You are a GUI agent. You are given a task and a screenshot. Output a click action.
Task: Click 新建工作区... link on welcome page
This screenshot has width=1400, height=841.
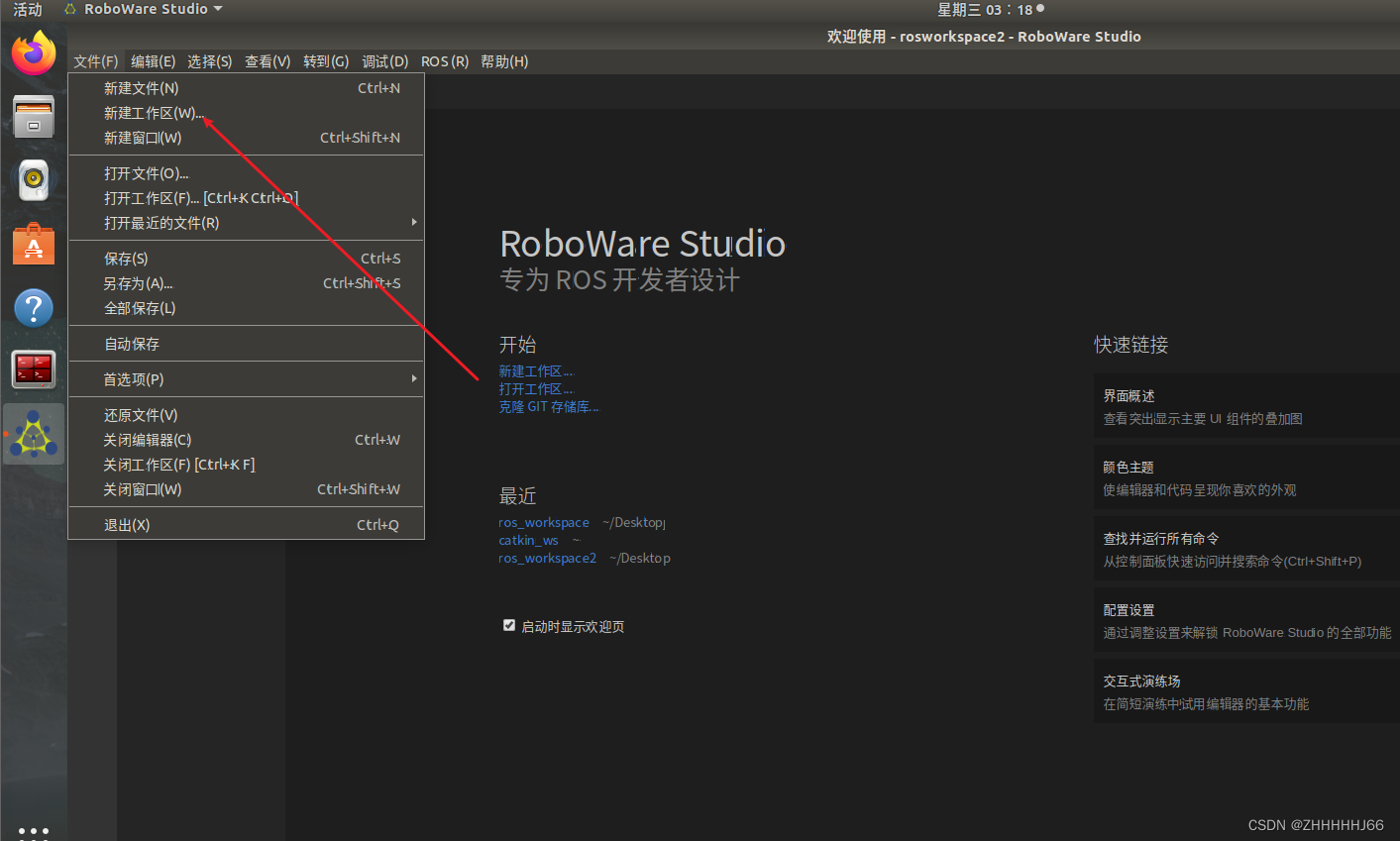coord(536,371)
